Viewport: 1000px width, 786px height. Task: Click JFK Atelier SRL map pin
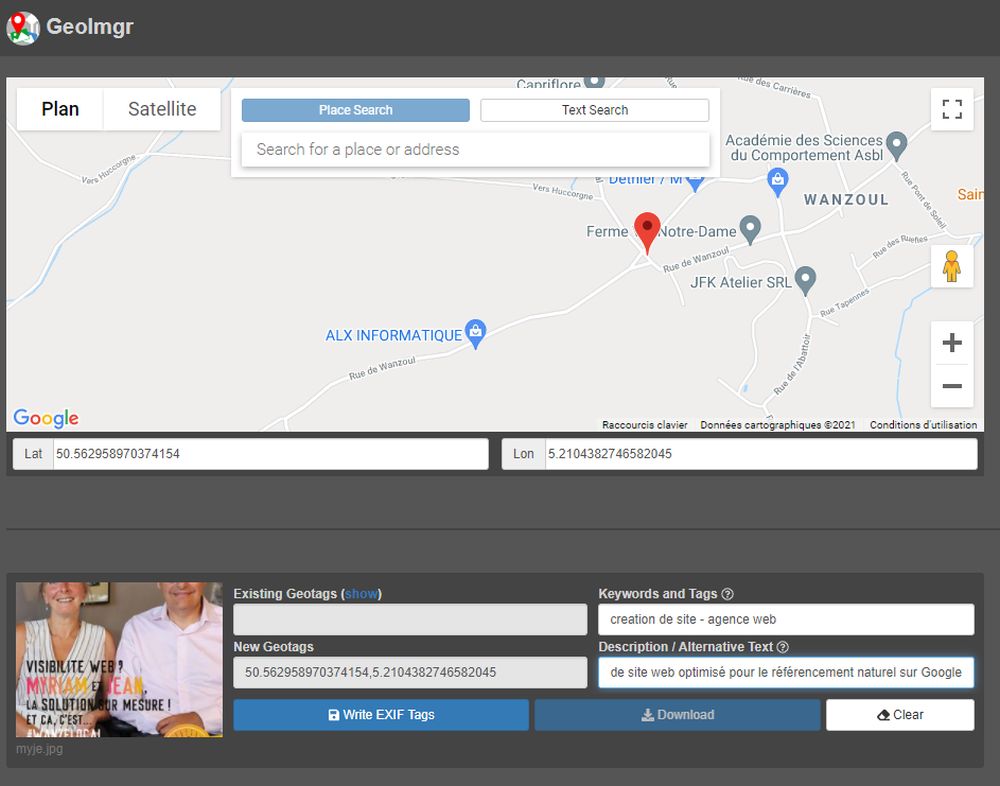point(806,281)
